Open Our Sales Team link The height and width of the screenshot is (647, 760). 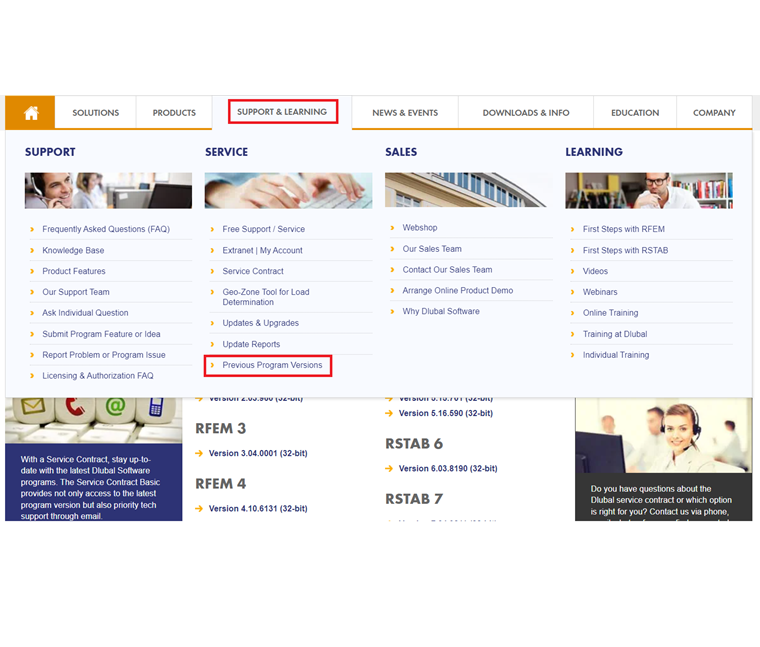[x=432, y=249]
